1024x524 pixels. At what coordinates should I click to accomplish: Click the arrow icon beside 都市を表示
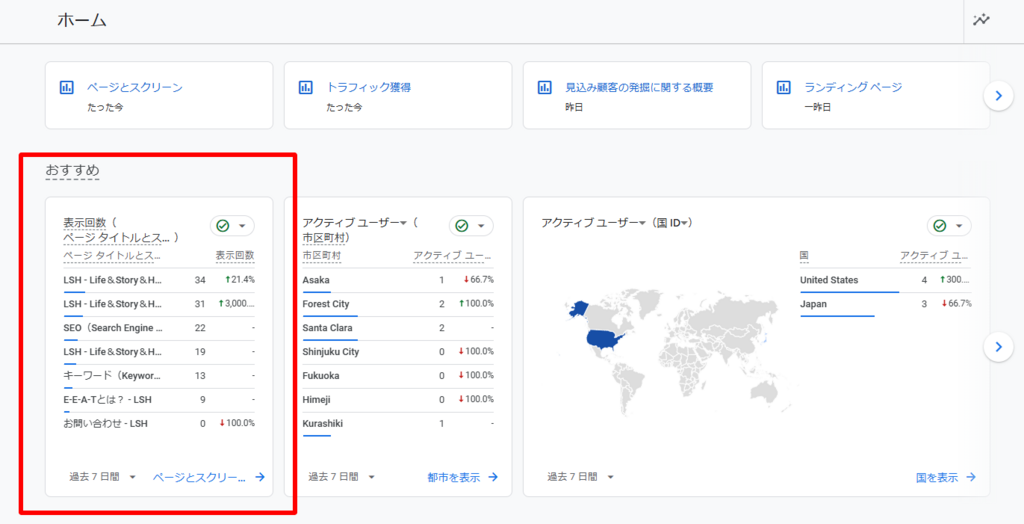(493, 478)
